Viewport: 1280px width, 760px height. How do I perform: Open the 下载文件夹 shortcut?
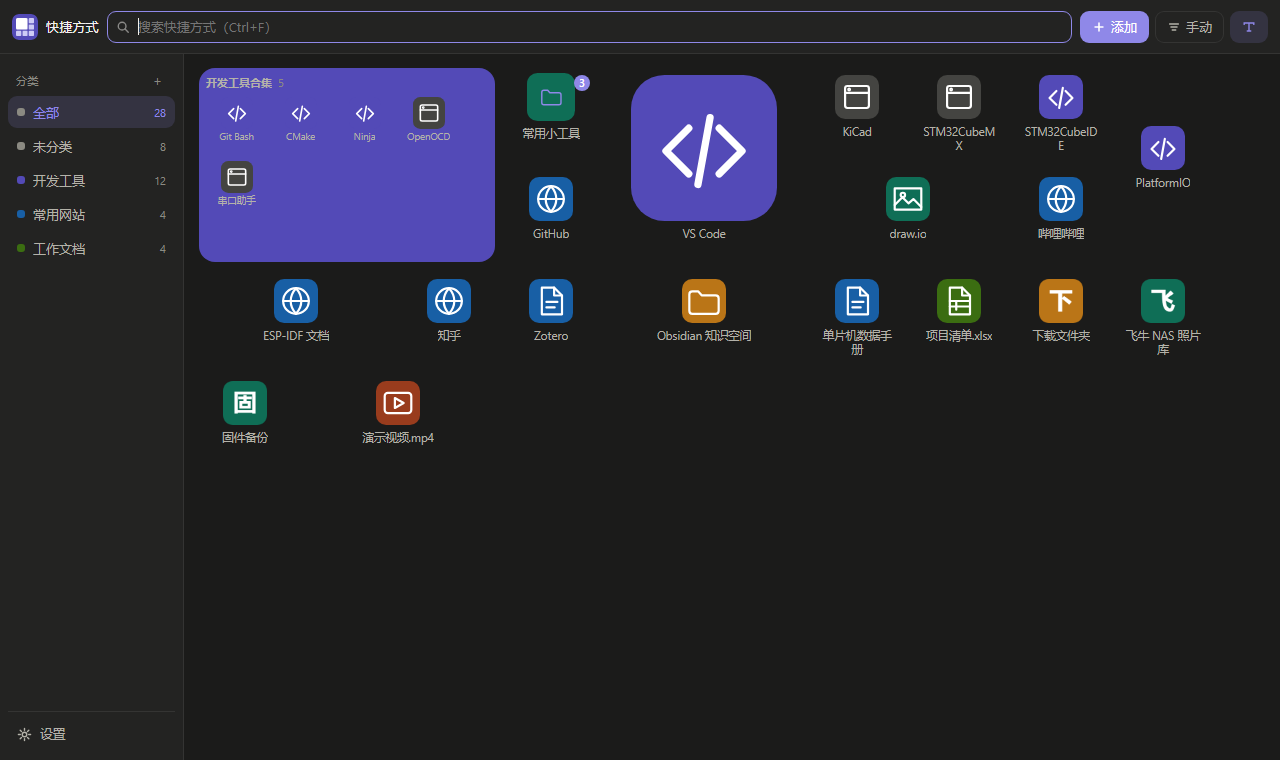pyautogui.click(x=1061, y=301)
